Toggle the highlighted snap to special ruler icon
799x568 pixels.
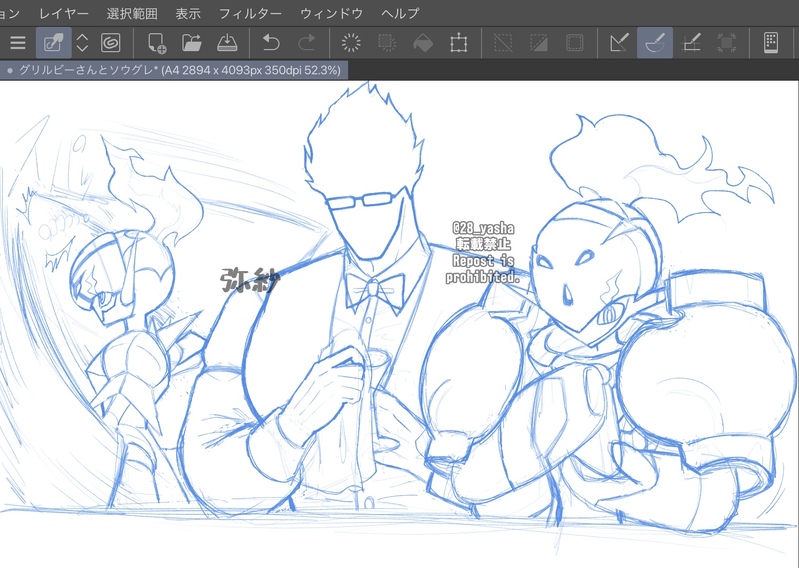coord(655,43)
